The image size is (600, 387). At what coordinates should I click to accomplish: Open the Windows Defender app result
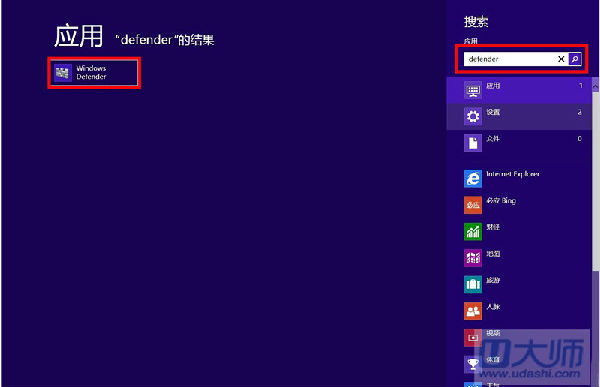coord(94,73)
